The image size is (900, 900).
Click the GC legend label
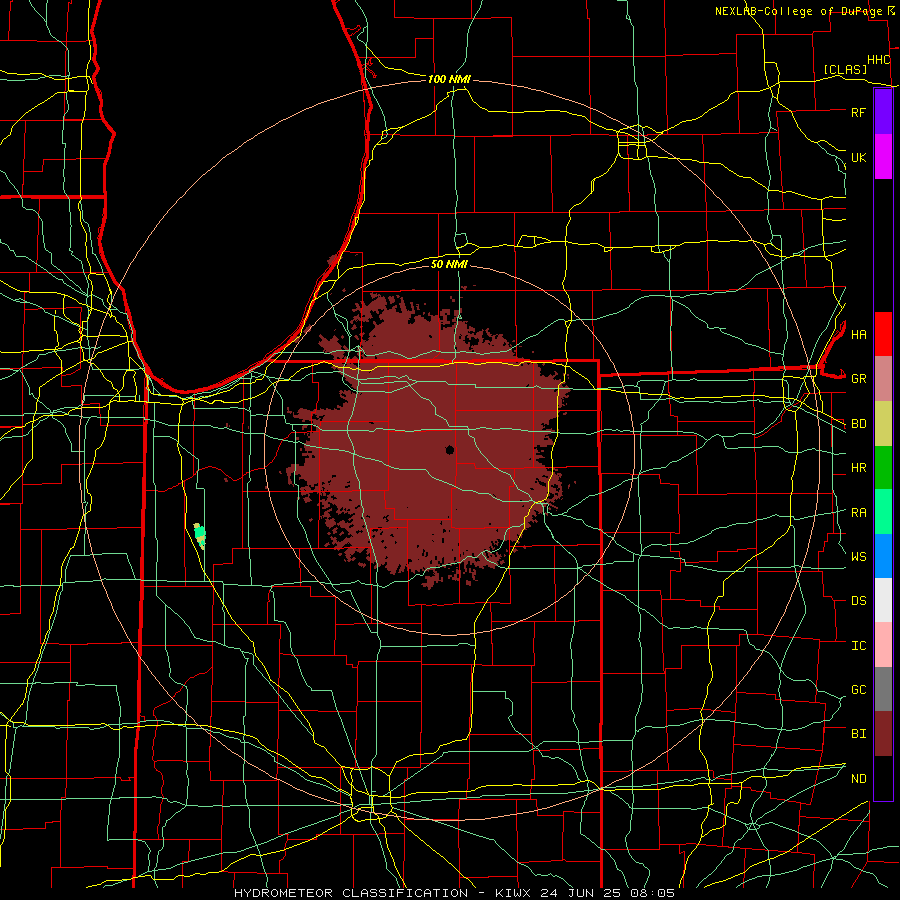coord(858,689)
